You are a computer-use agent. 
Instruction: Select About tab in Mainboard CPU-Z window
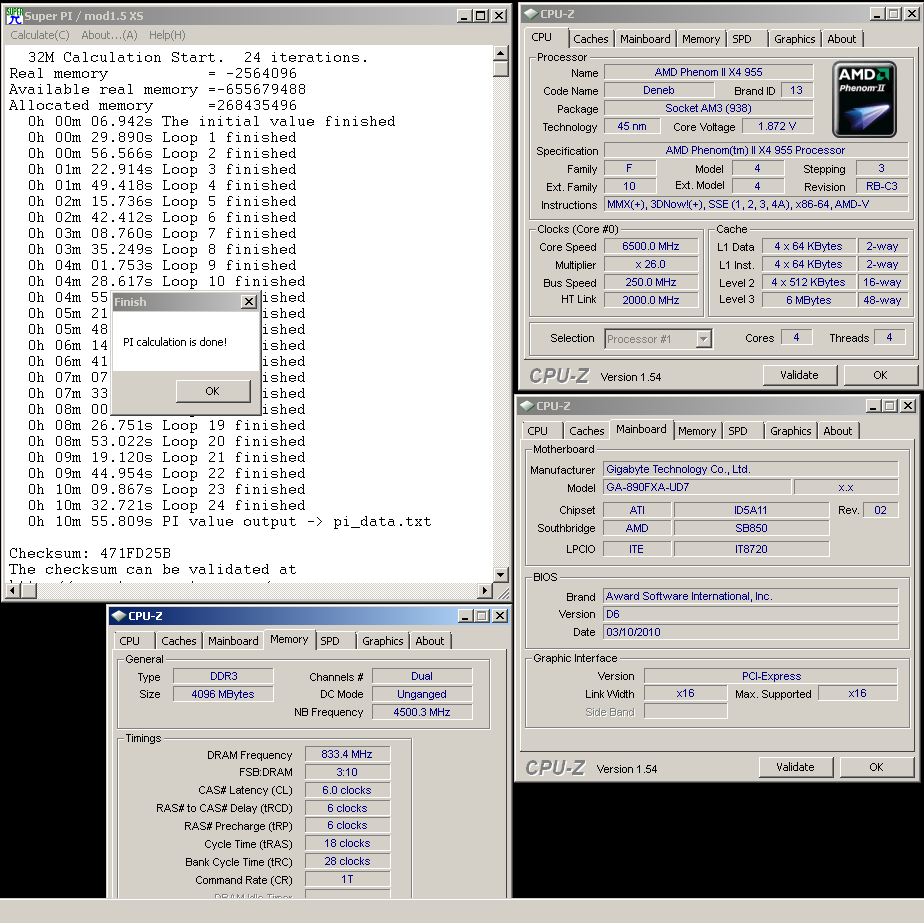(837, 431)
